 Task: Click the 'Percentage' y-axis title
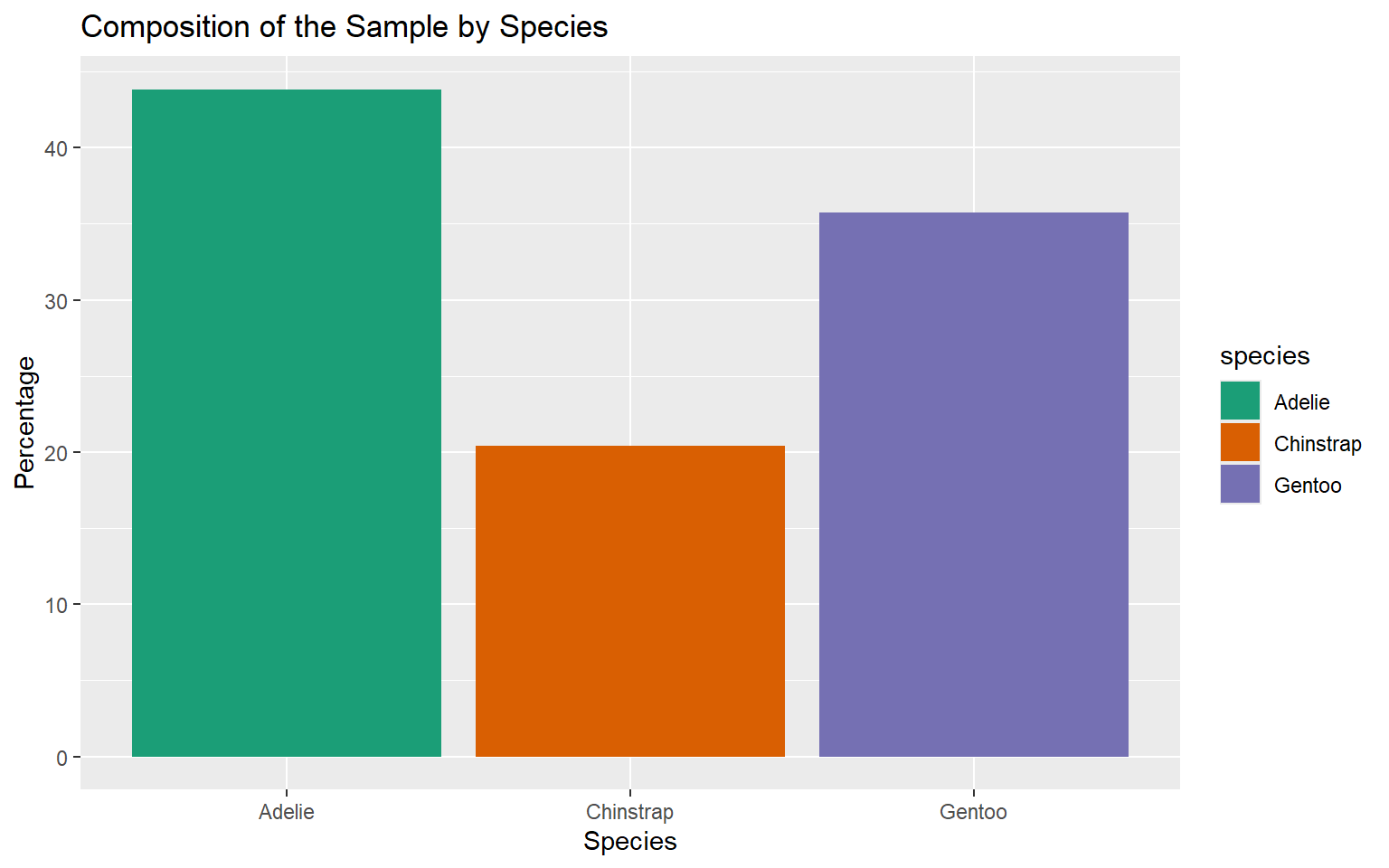(25, 422)
